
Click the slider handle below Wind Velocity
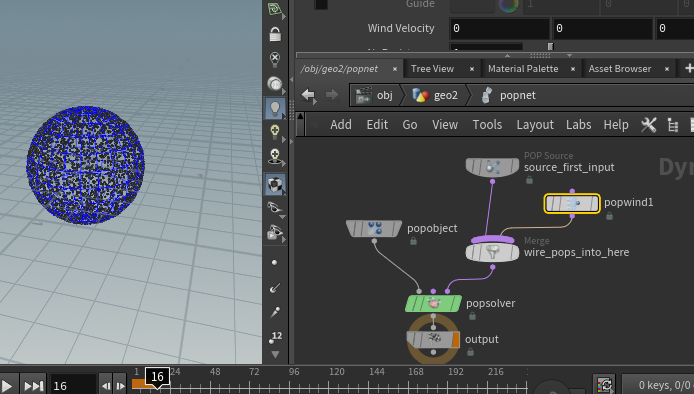tap(551, 46)
